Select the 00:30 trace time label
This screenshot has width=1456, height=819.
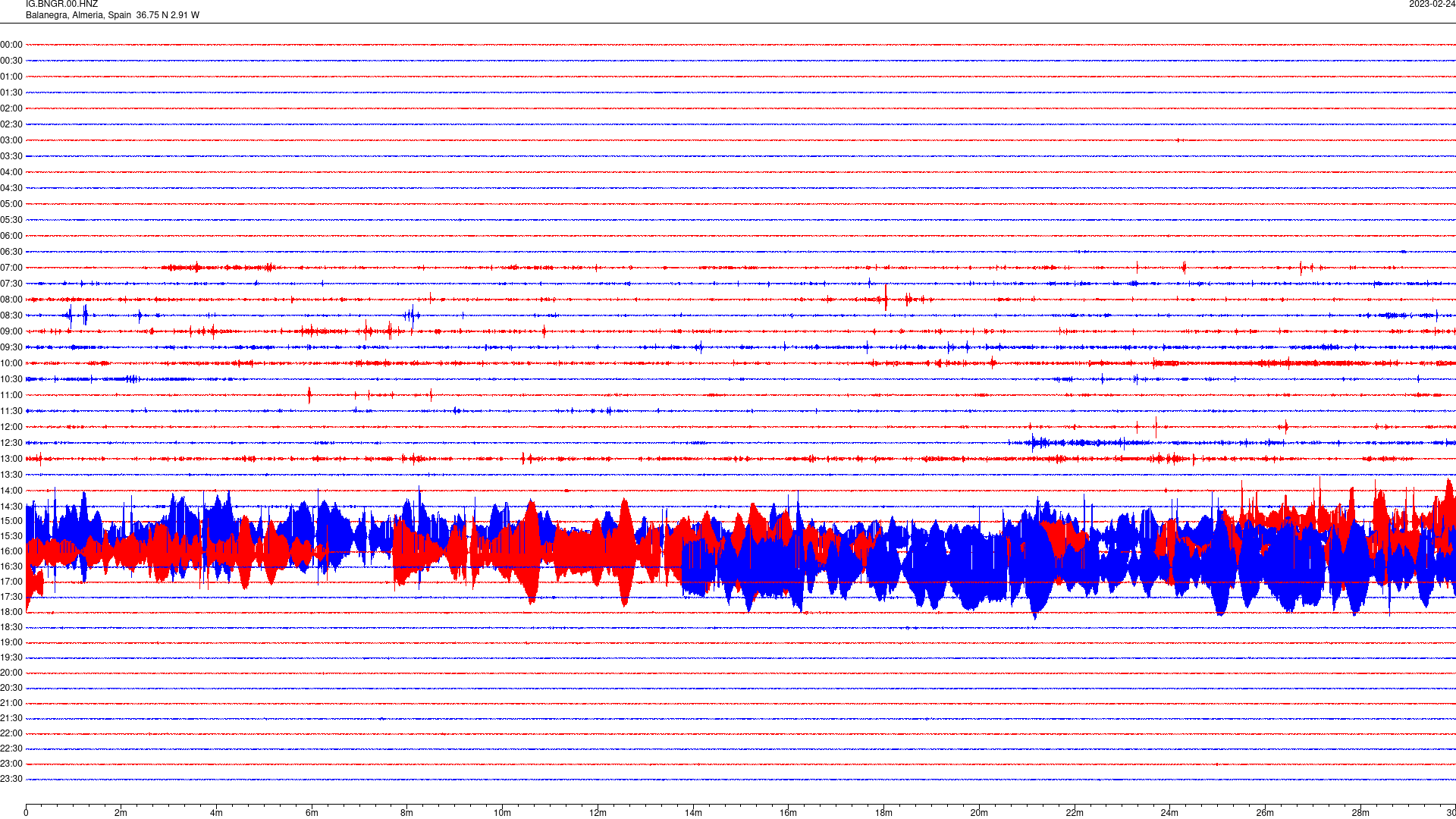[11, 61]
